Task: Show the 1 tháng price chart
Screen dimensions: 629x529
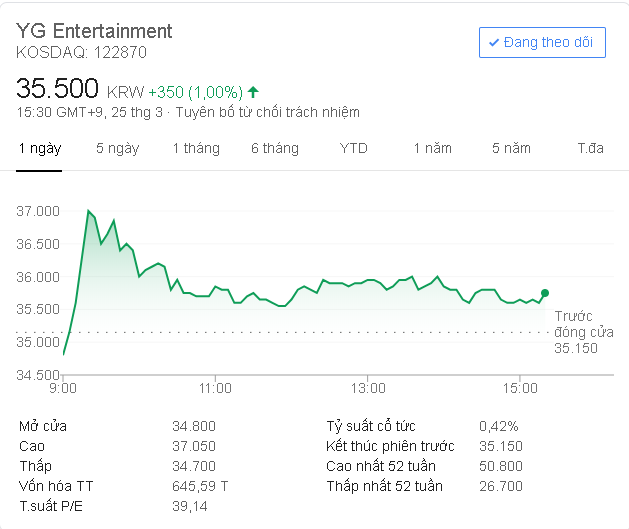Action: [x=195, y=148]
